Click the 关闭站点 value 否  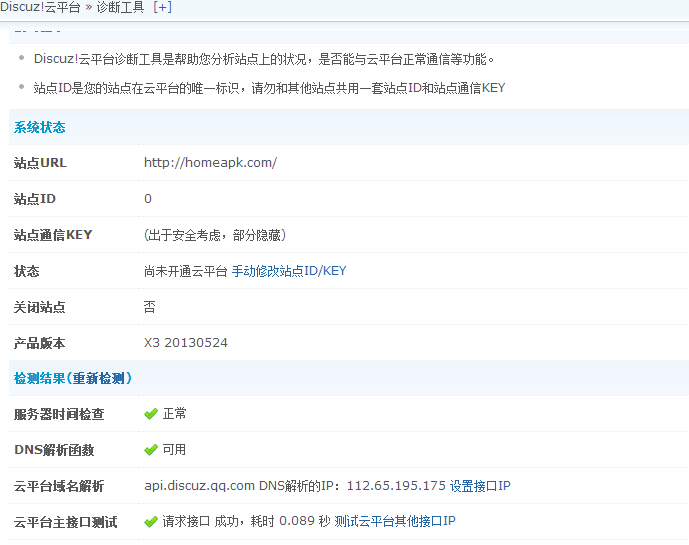pos(149,307)
